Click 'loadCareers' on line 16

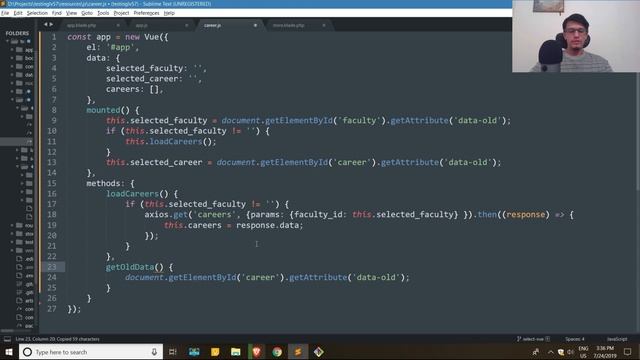click(x=132, y=194)
